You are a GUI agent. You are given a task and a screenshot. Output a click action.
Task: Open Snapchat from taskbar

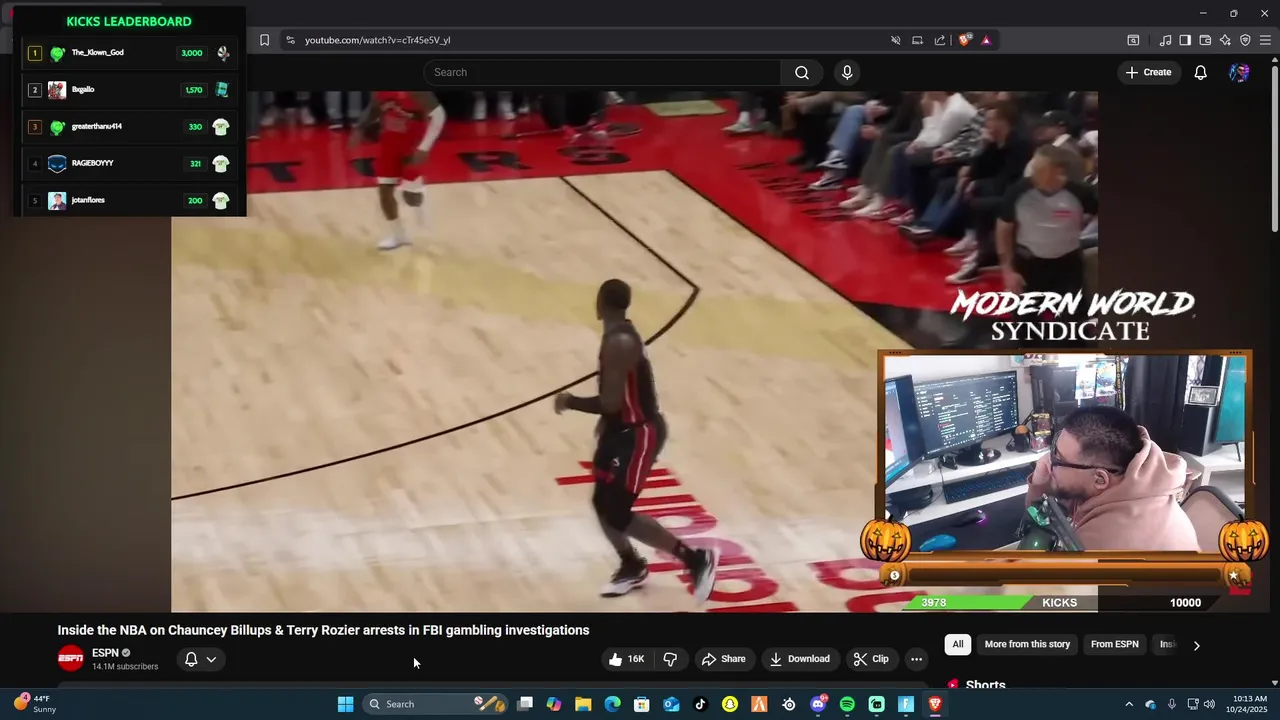730,704
